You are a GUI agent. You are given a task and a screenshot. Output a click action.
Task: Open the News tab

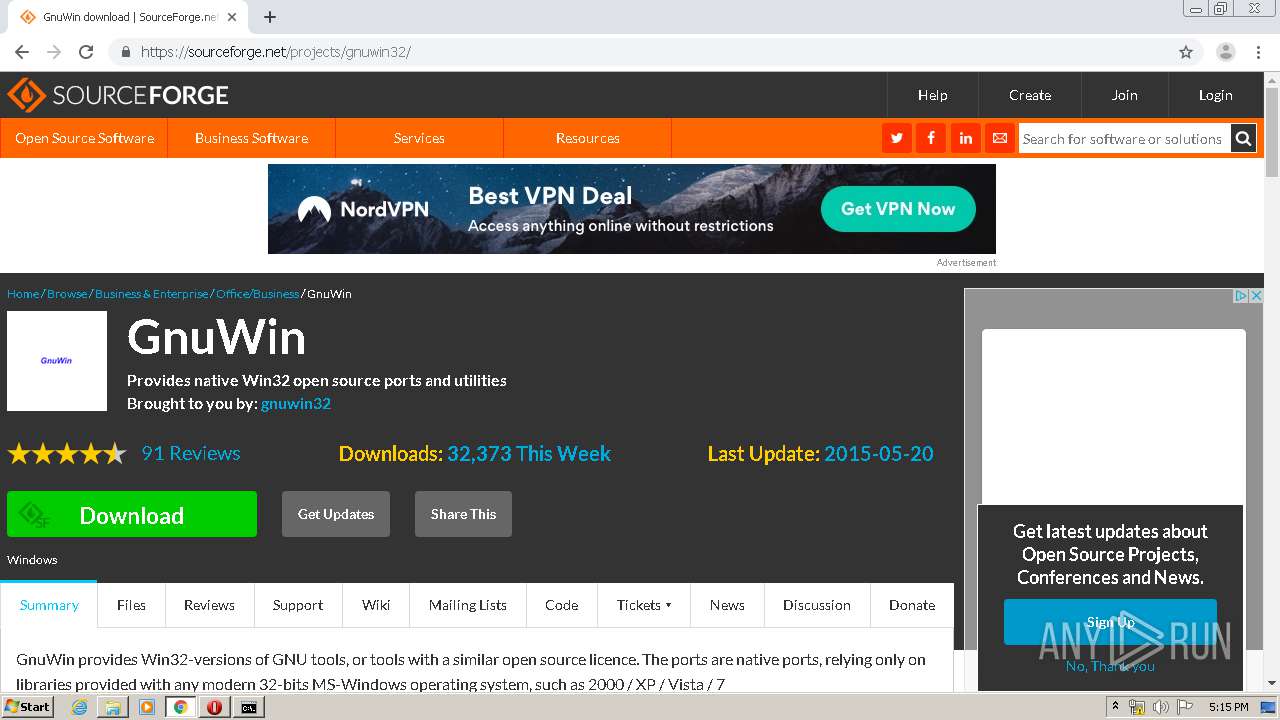(727, 605)
